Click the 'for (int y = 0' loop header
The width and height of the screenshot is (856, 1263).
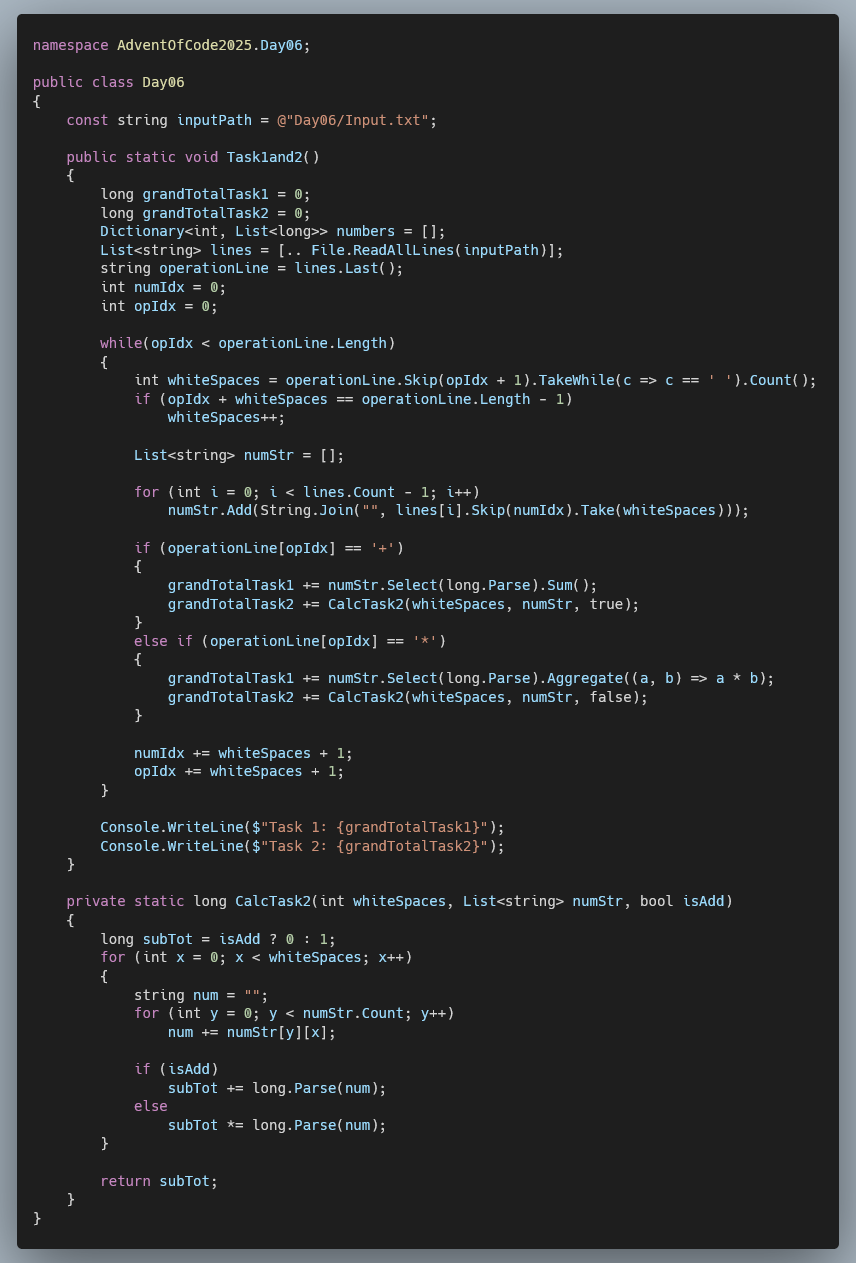pos(294,1013)
